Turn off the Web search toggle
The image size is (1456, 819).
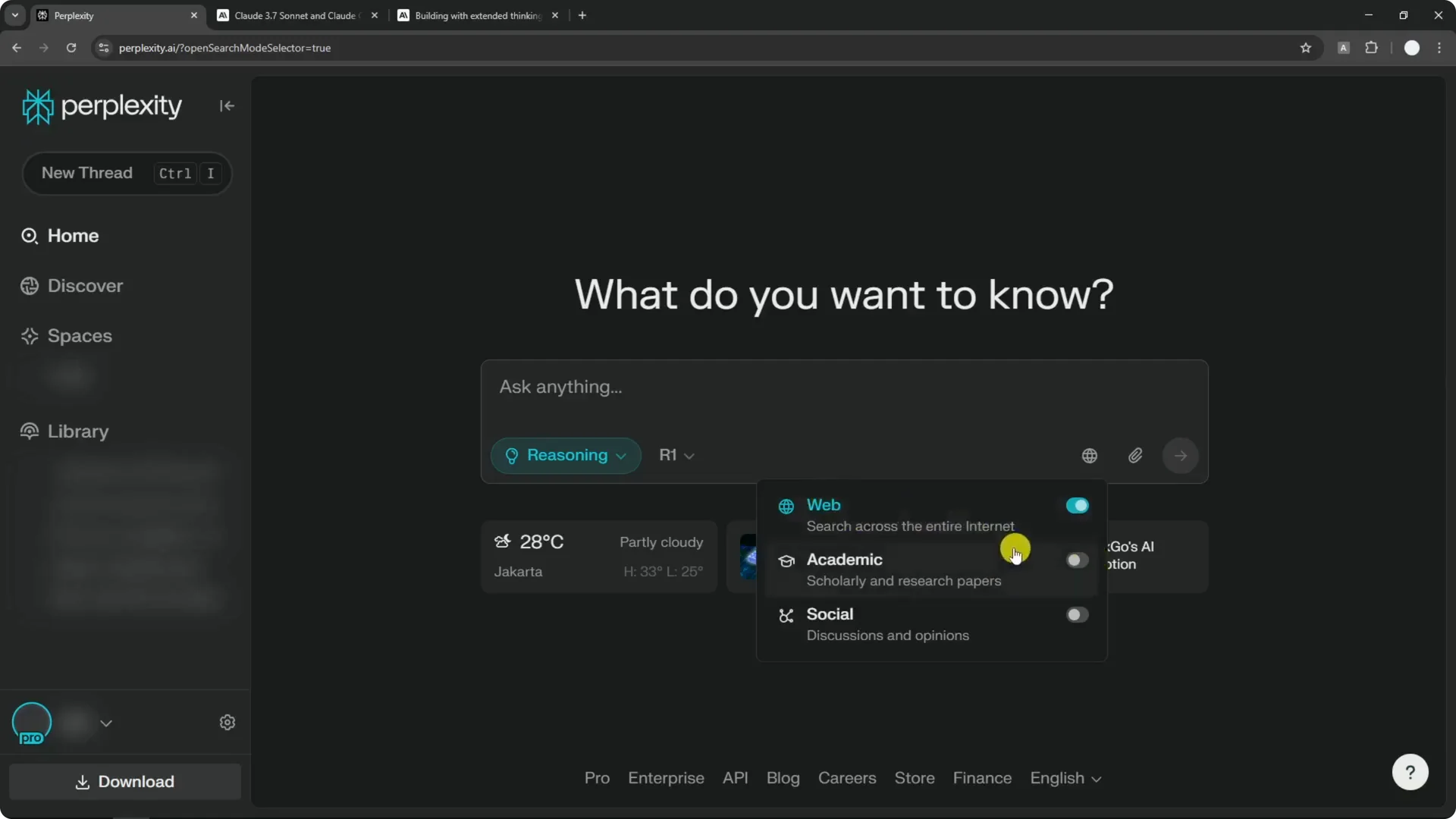point(1077,506)
